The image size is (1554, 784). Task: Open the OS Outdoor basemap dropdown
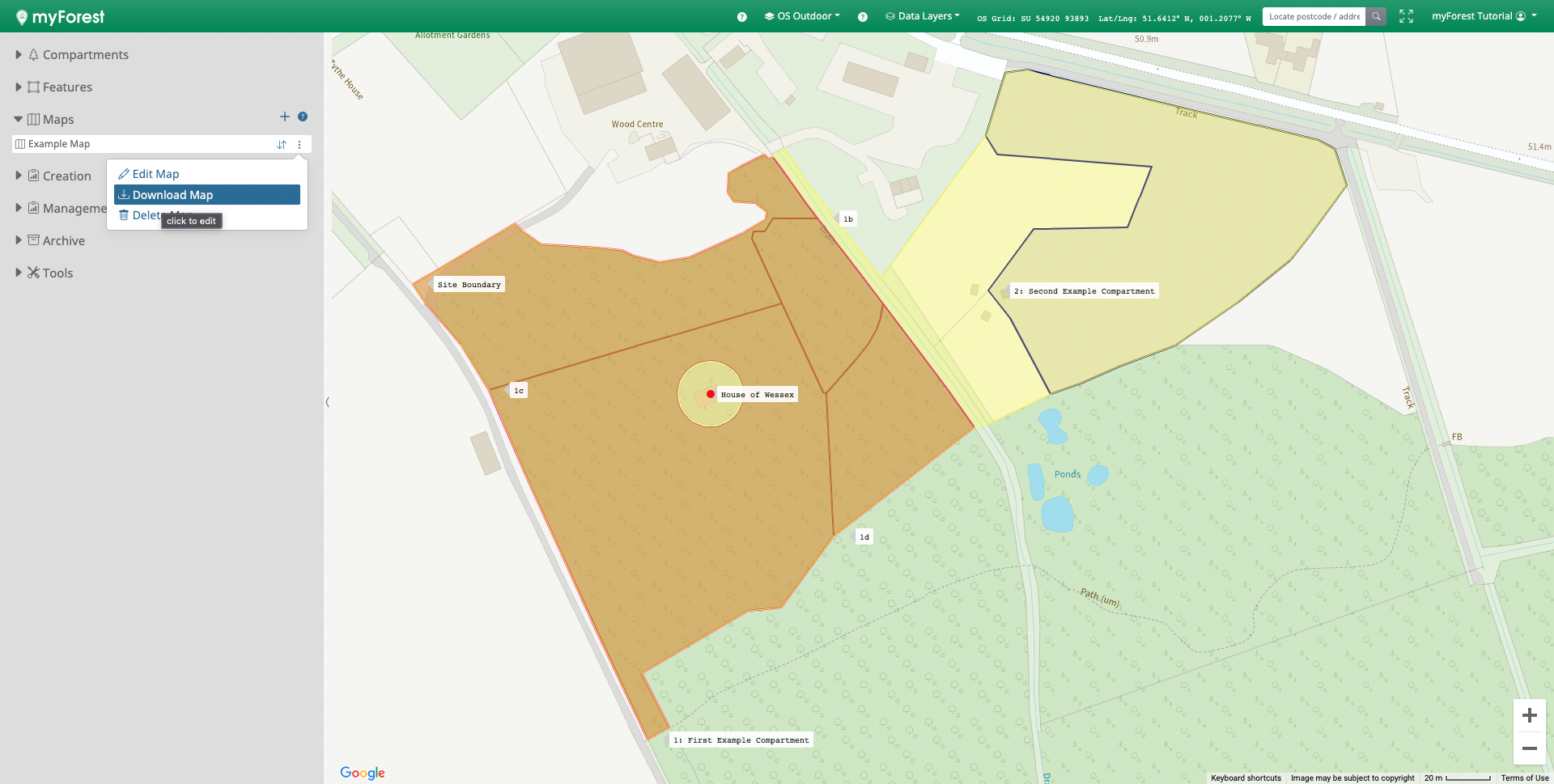802,16
